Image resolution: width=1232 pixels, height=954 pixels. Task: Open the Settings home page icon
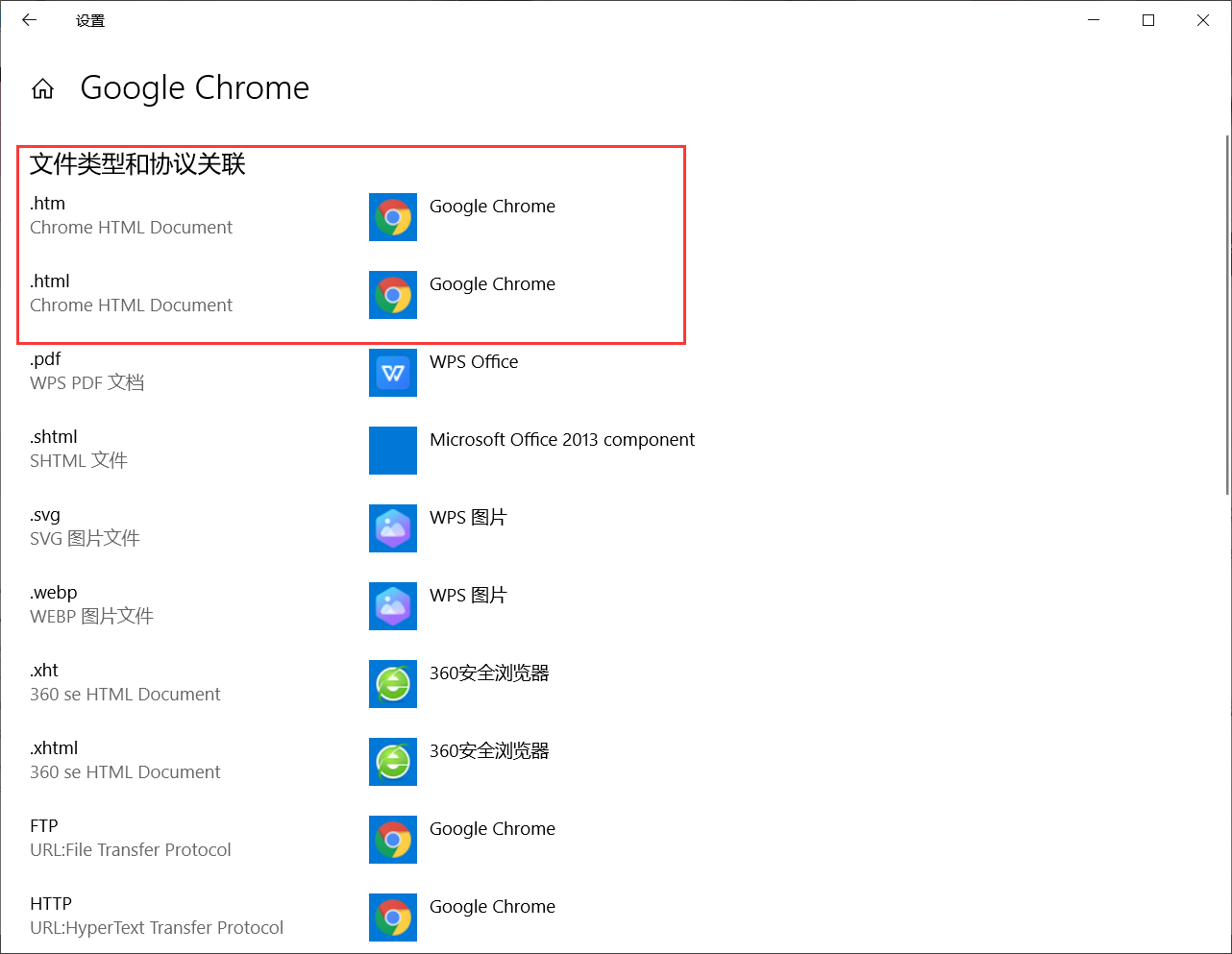(x=42, y=88)
